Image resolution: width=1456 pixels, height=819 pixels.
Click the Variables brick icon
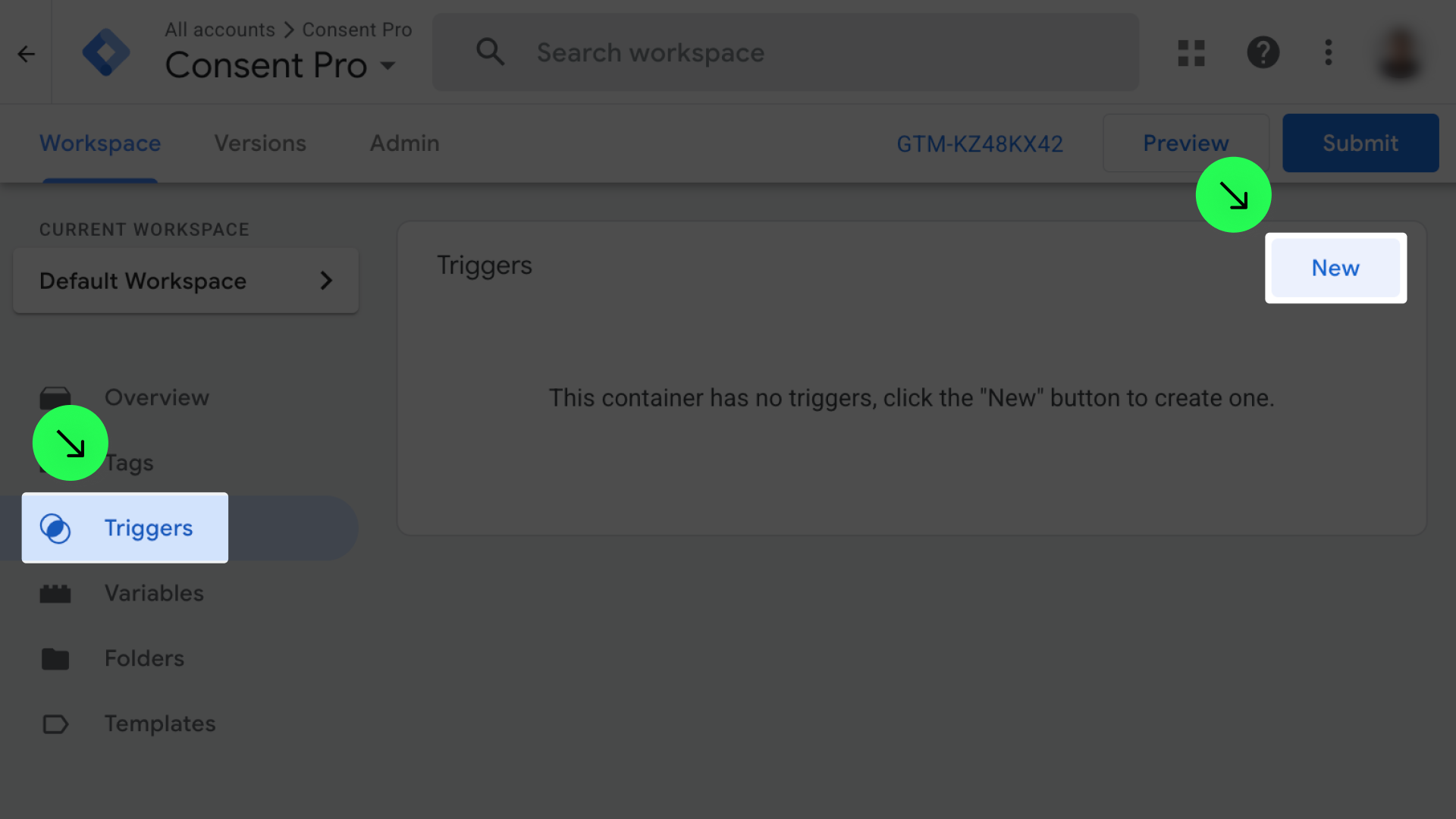pyautogui.click(x=55, y=594)
